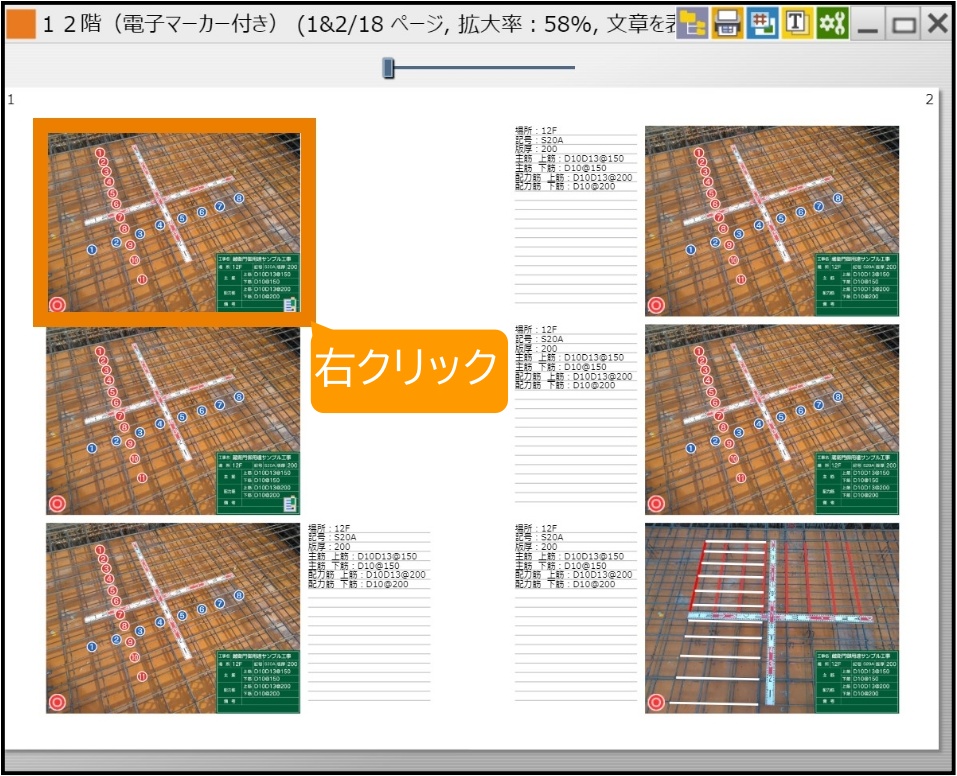957x776 pixels.
Task: Click memo icon on second left photo
Action: click(x=289, y=504)
